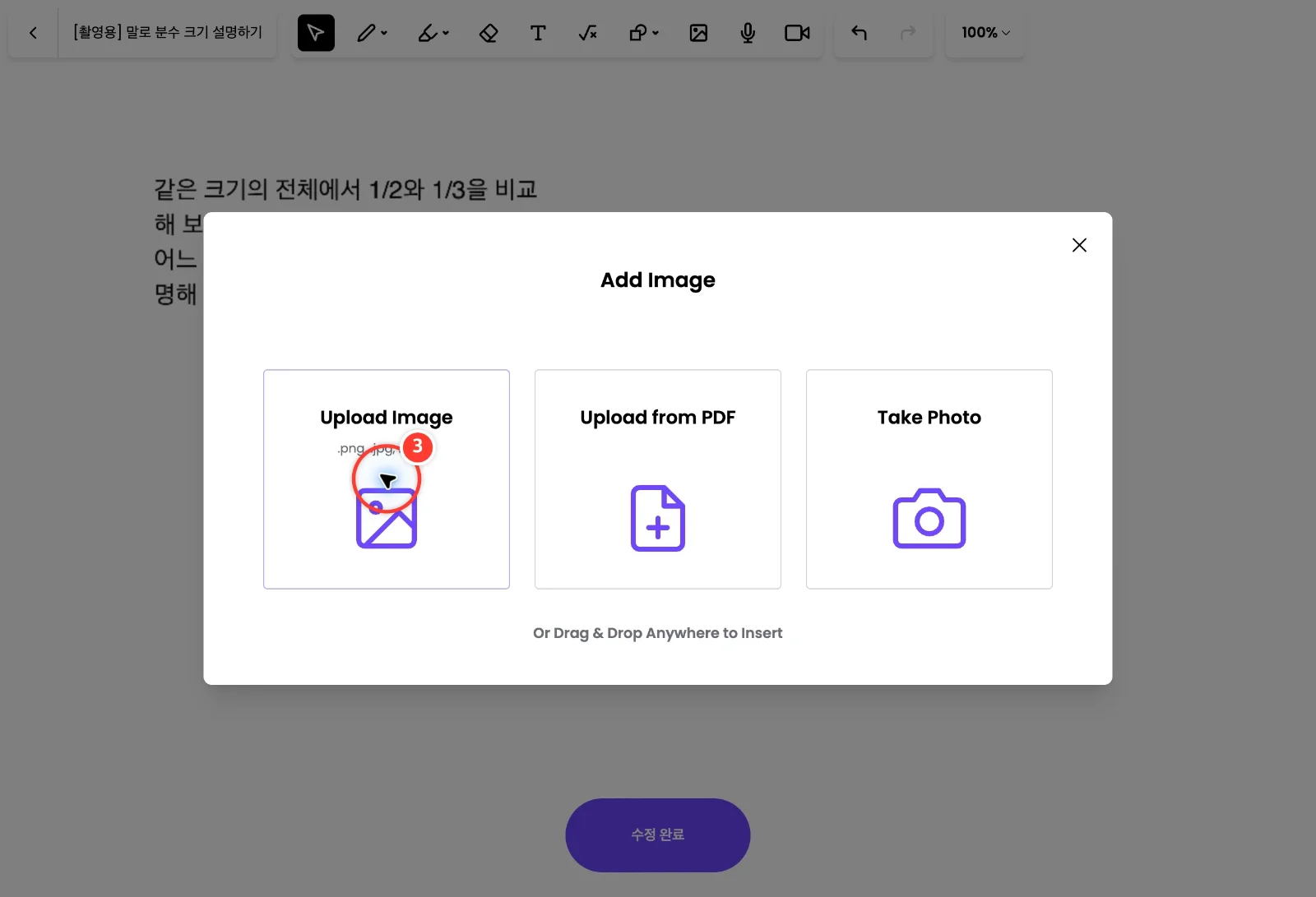
Task: Click the Korean question text on canvas
Action: click(345, 241)
